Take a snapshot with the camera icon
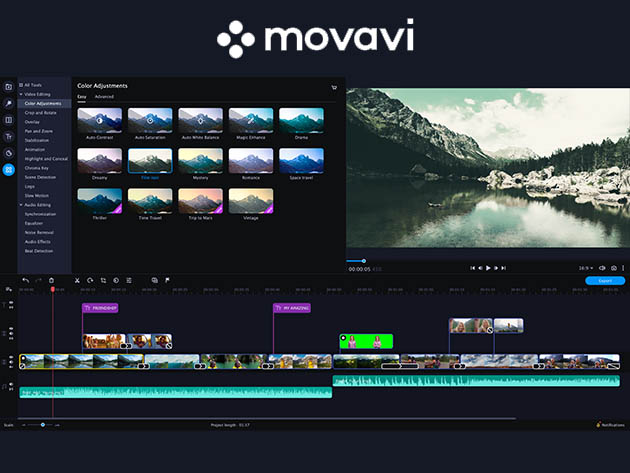This screenshot has height=473, width=630. (614, 268)
